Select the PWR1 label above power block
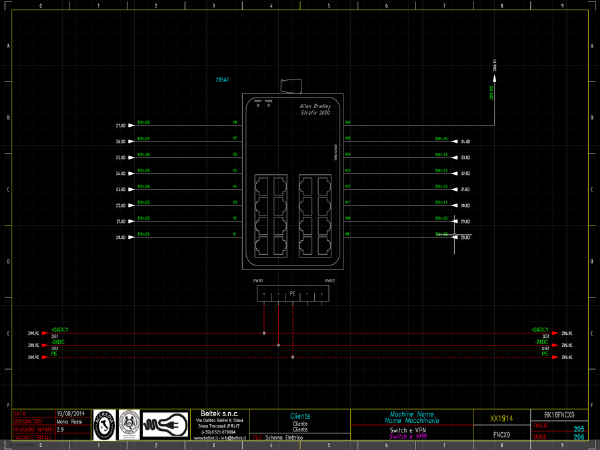Viewport: 600px width, 450px height. pyautogui.click(x=258, y=281)
